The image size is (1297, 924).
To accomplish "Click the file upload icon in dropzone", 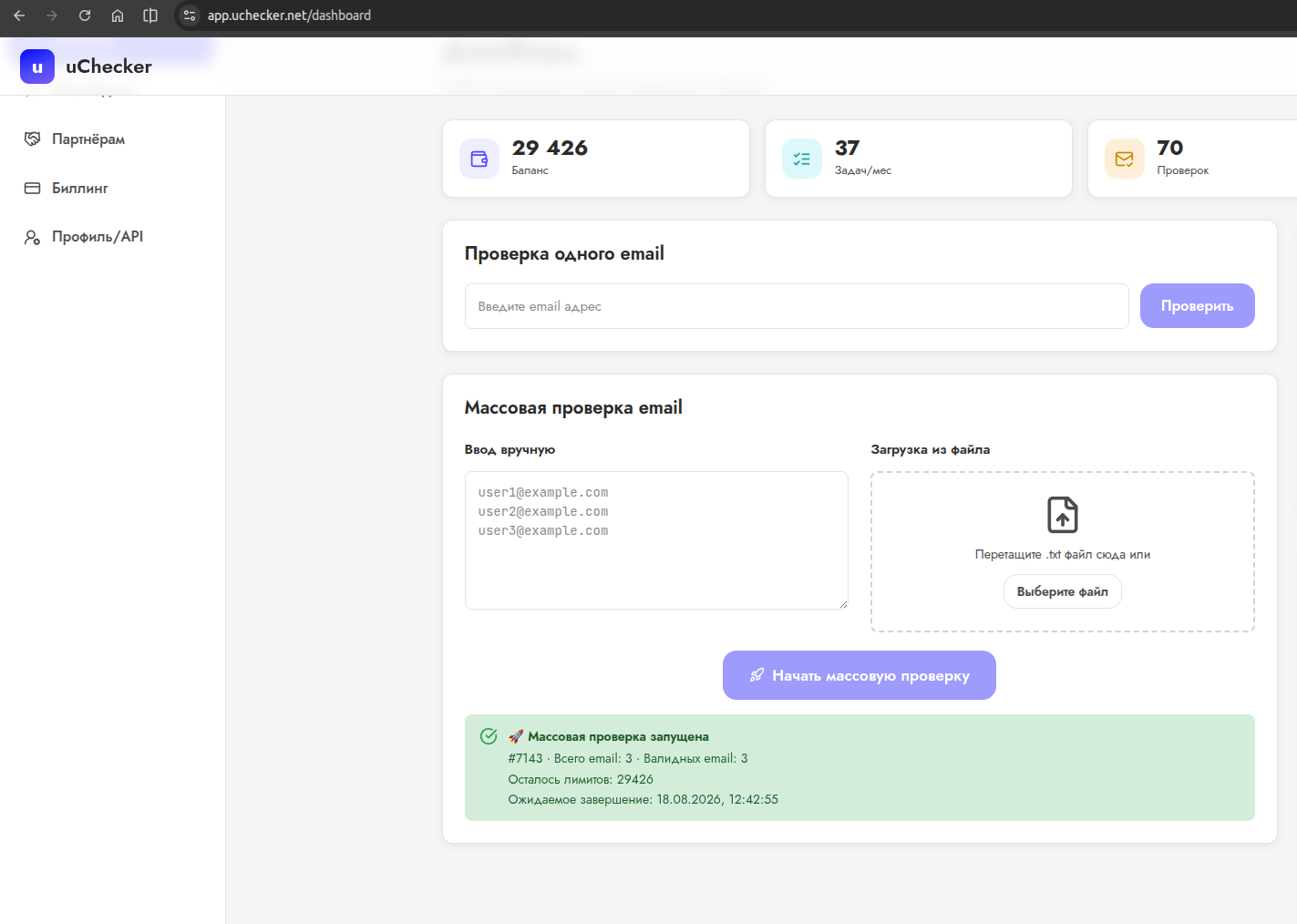I will (x=1063, y=515).
